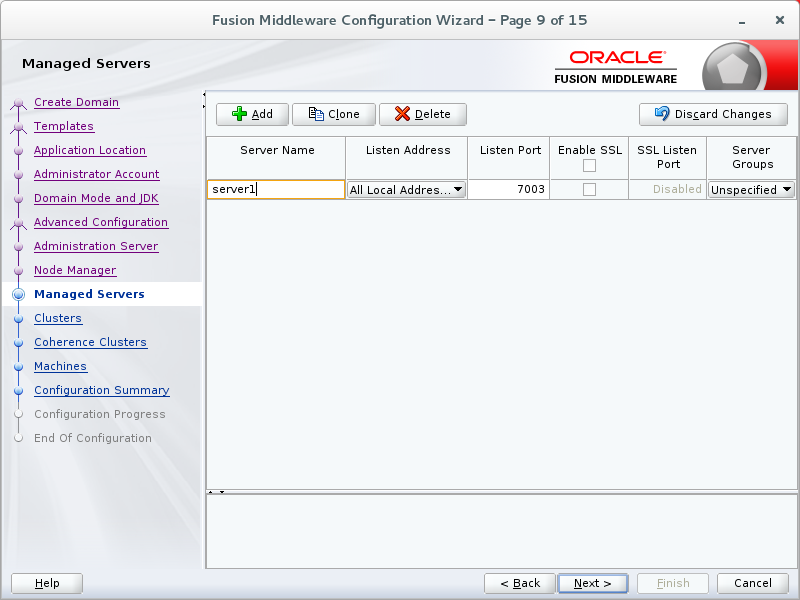The width and height of the screenshot is (800, 600).
Task: Click the Clusters step bullet
Action: click(19, 319)
